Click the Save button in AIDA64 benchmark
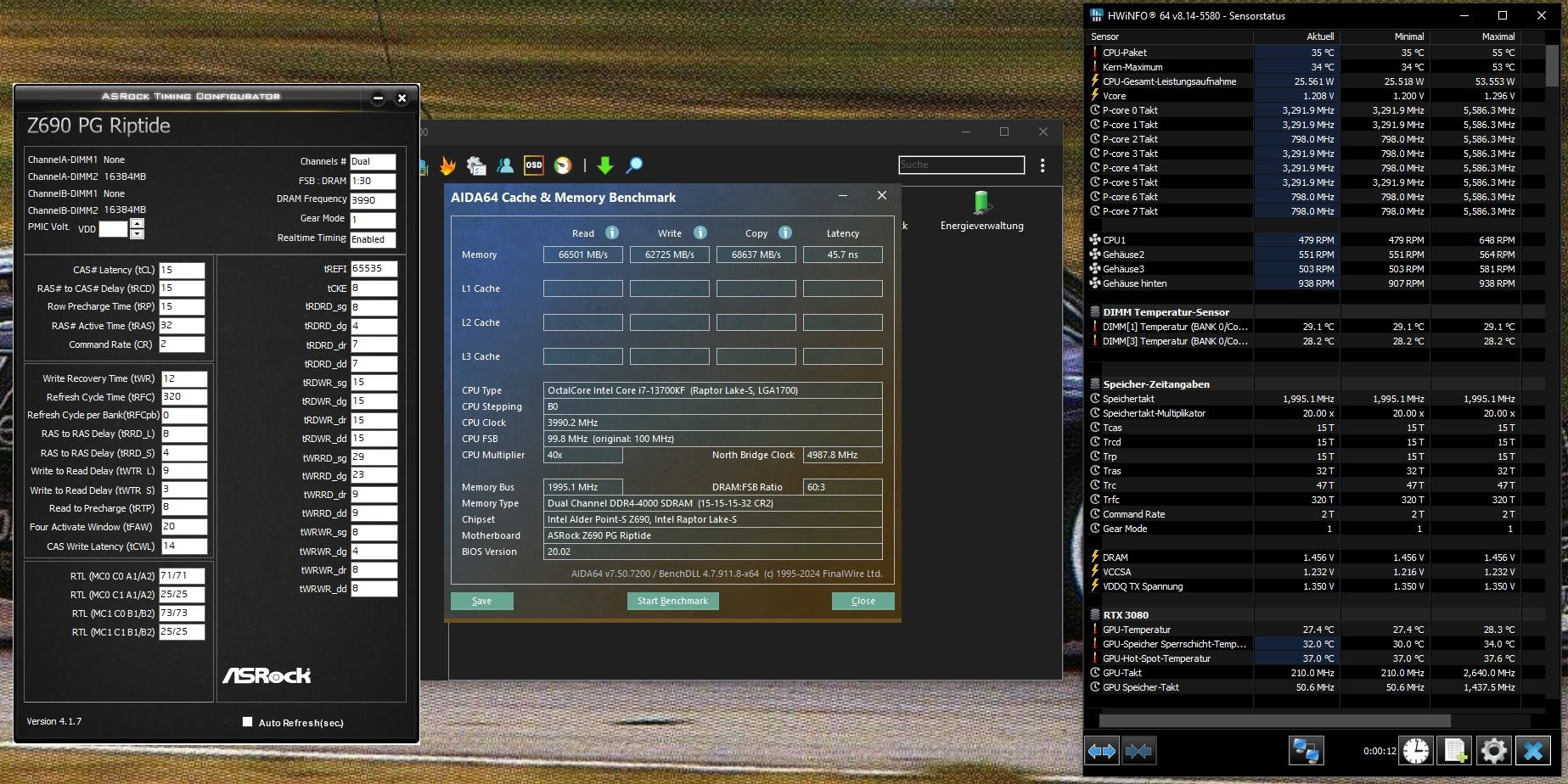1568x784 pixels. coord(481,601)
